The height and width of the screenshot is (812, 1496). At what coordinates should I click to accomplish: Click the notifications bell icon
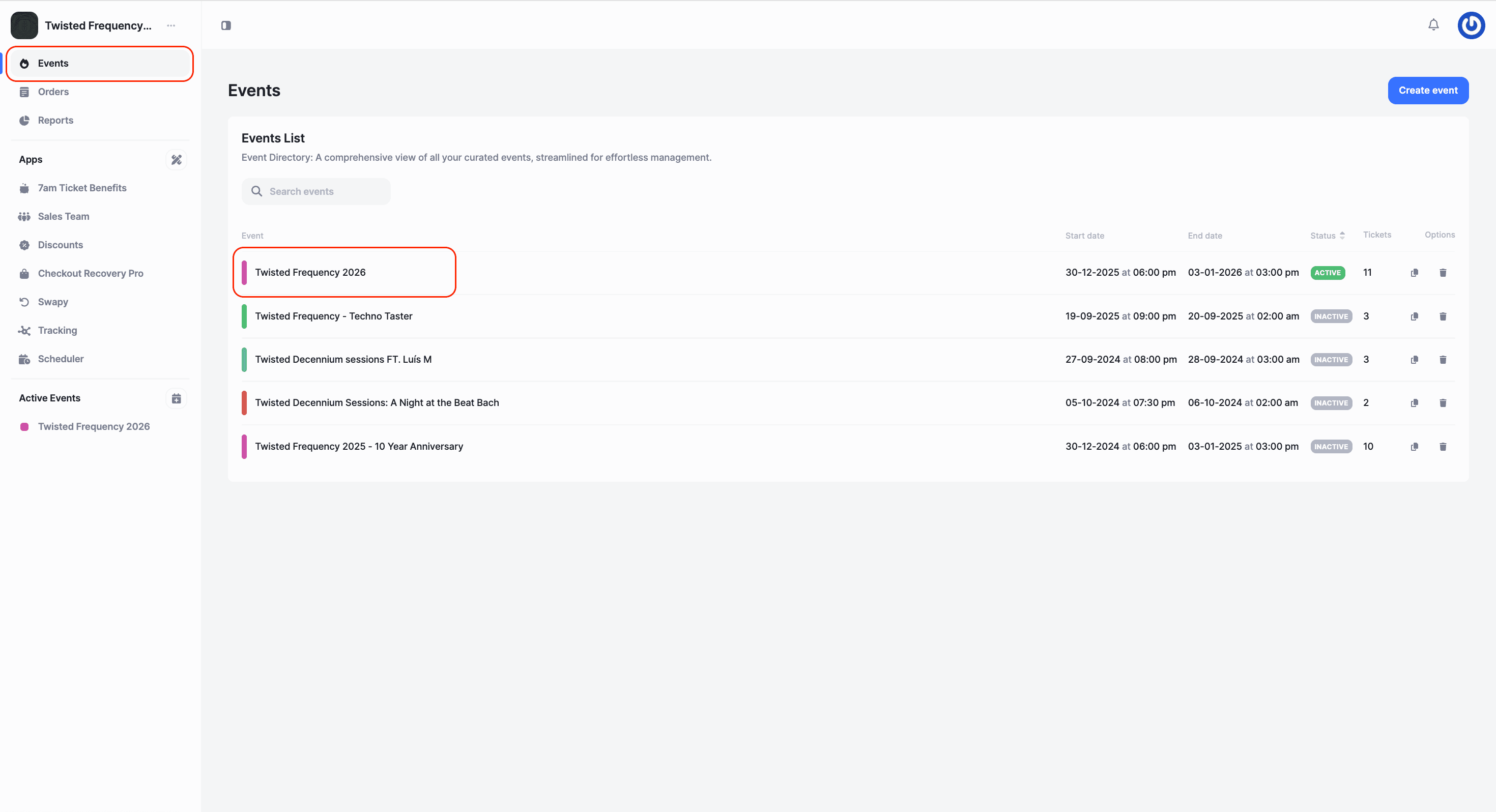point(1433,25)
